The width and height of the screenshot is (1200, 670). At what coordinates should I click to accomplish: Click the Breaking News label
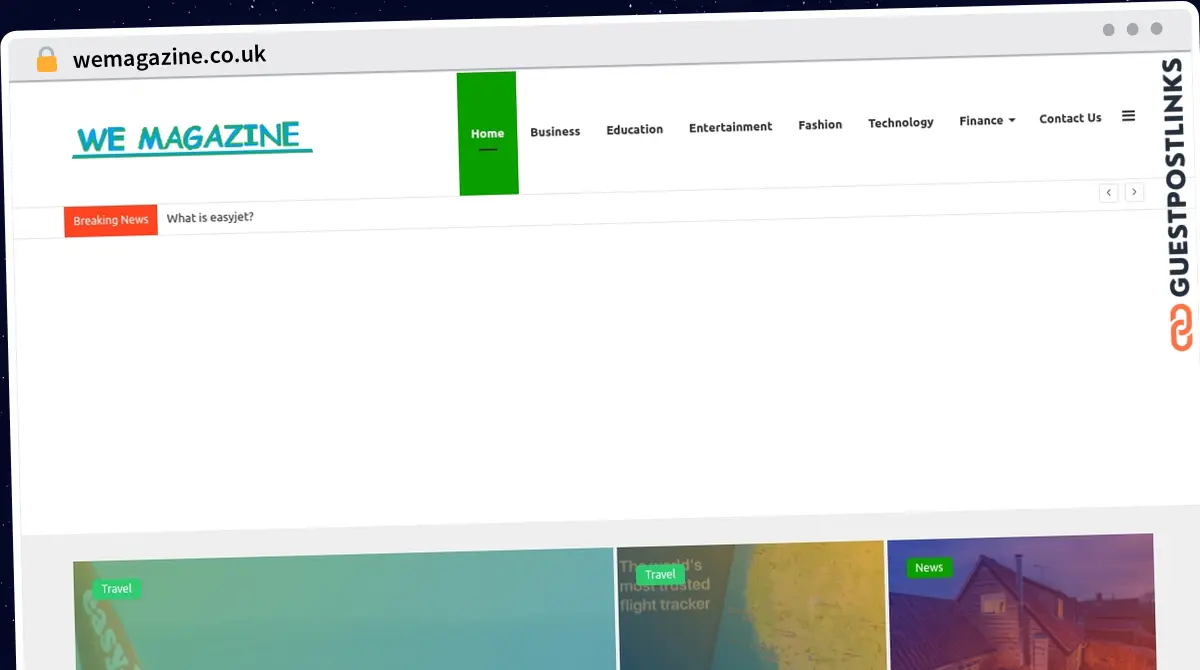coord(111,220)
